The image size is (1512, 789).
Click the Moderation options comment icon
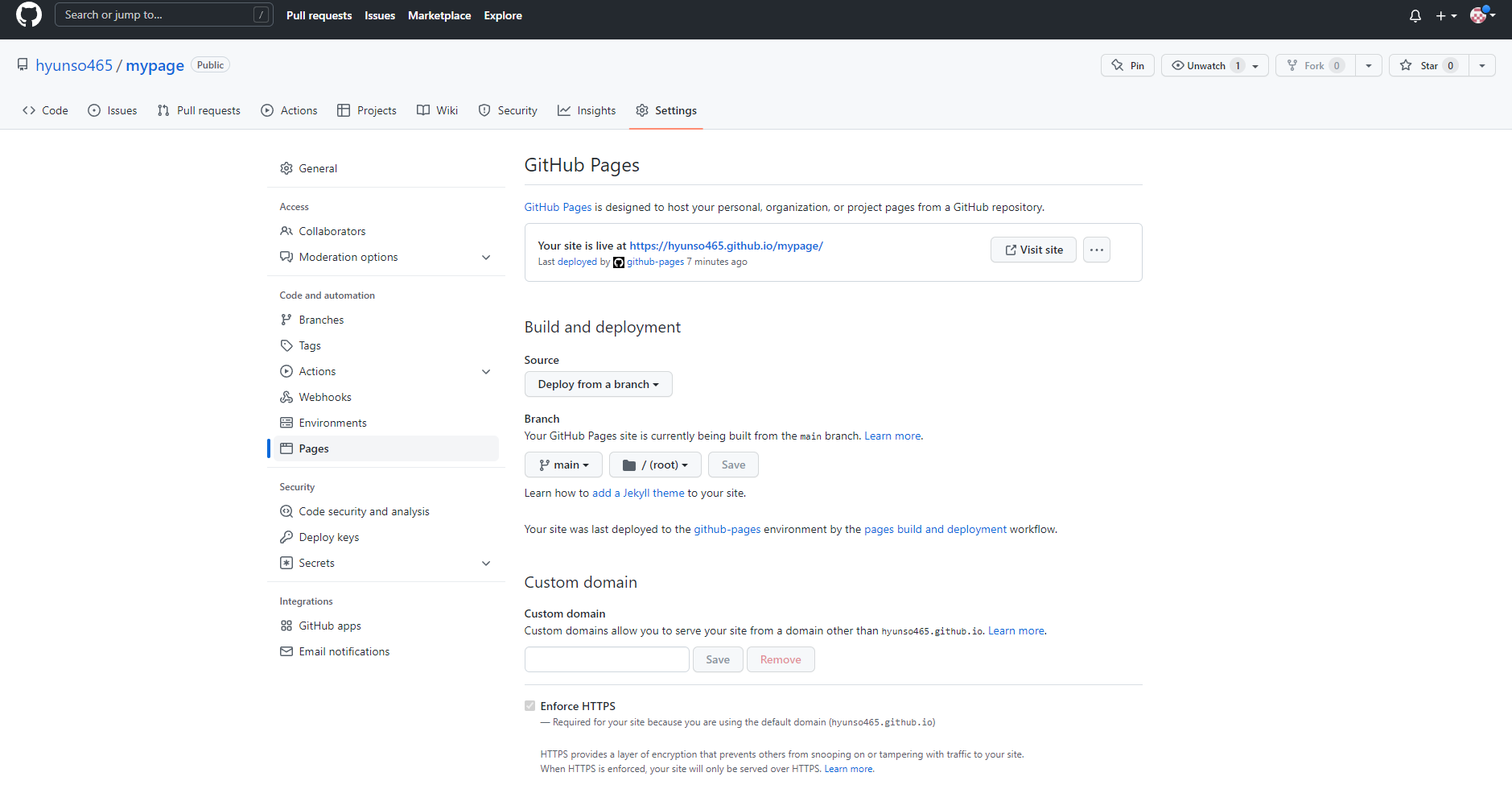(286, 257)
